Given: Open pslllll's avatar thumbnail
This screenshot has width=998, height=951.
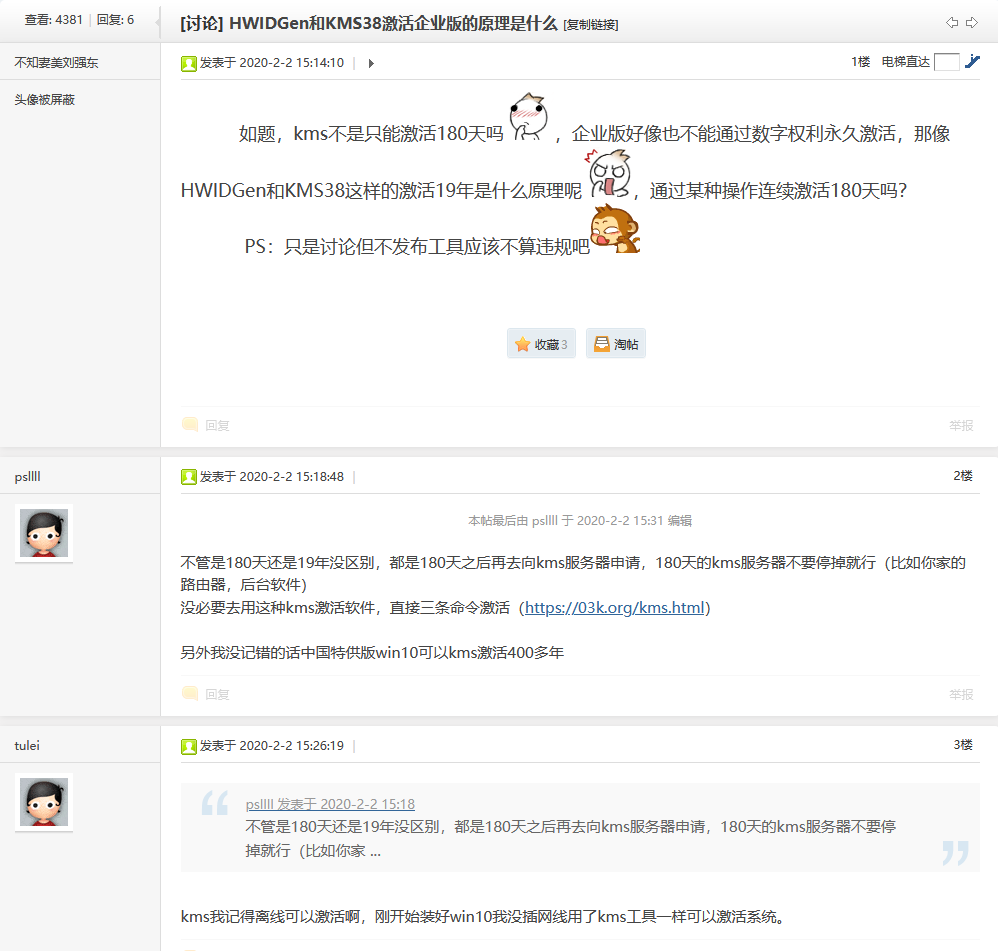Looking at the screenshot, I should point(44,533).
